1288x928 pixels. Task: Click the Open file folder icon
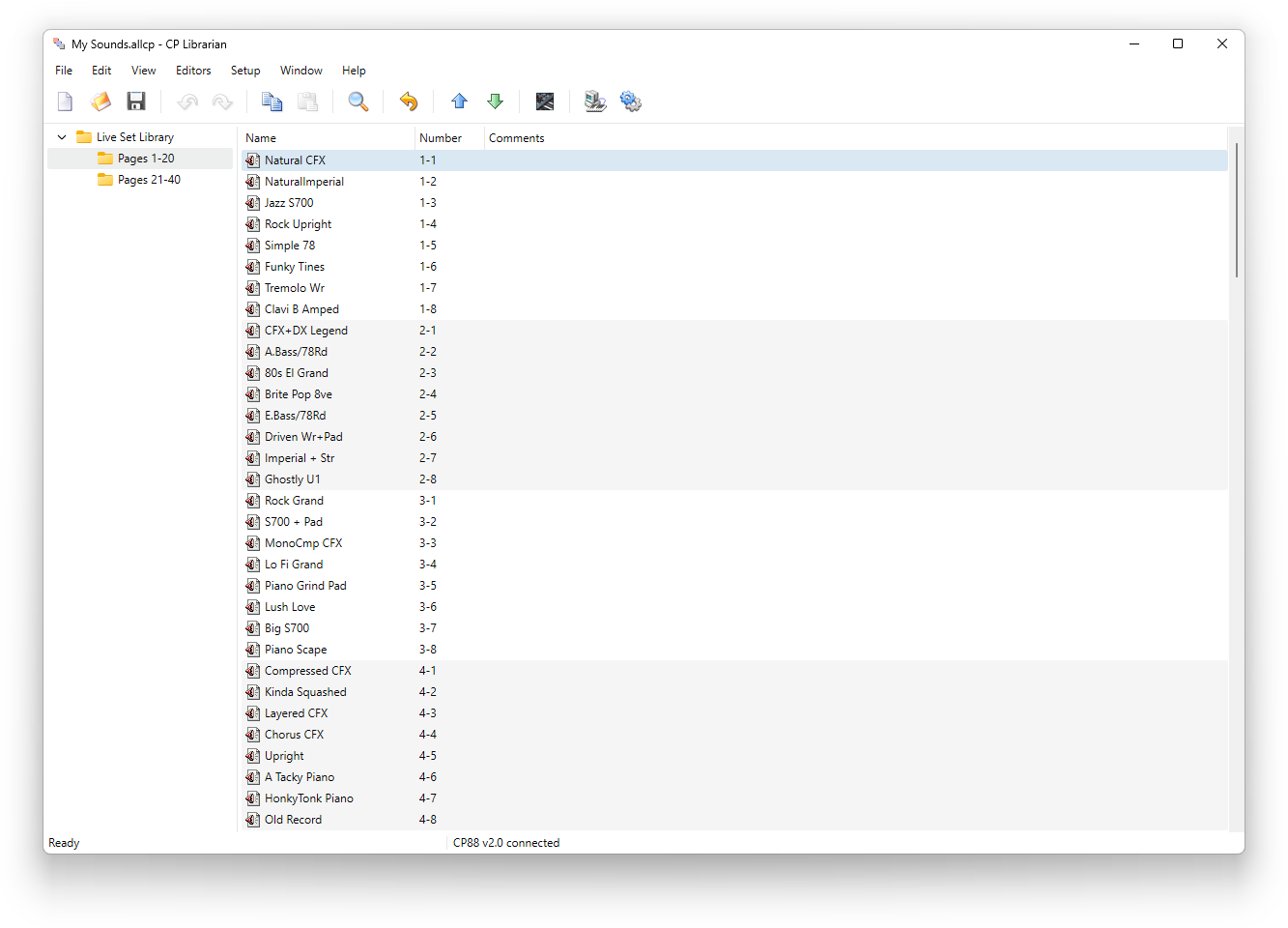coord(100,101)
